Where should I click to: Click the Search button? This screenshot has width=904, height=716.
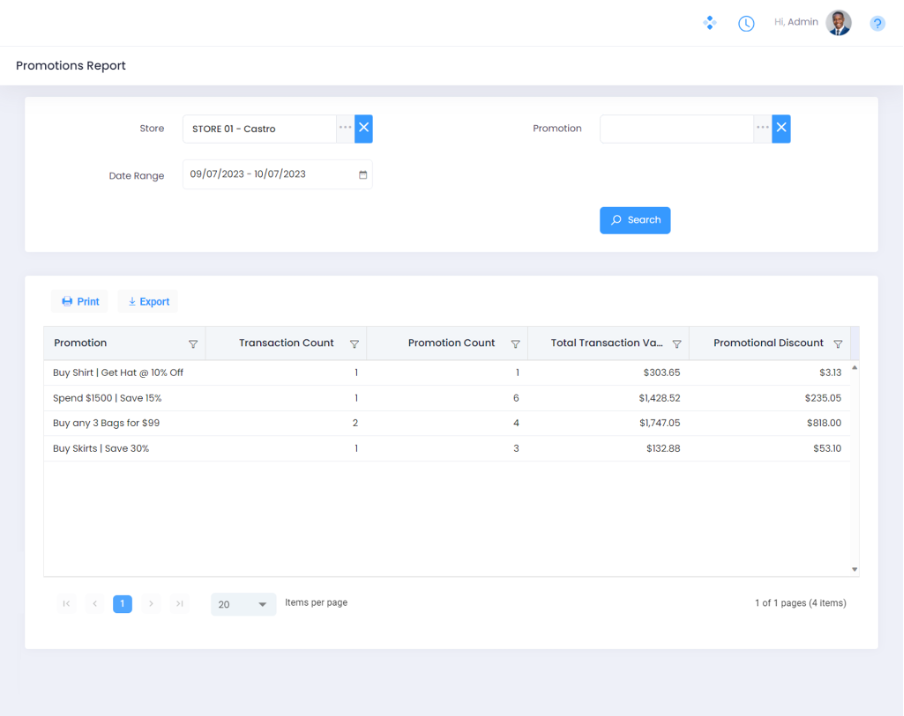(x=635, y=220)
